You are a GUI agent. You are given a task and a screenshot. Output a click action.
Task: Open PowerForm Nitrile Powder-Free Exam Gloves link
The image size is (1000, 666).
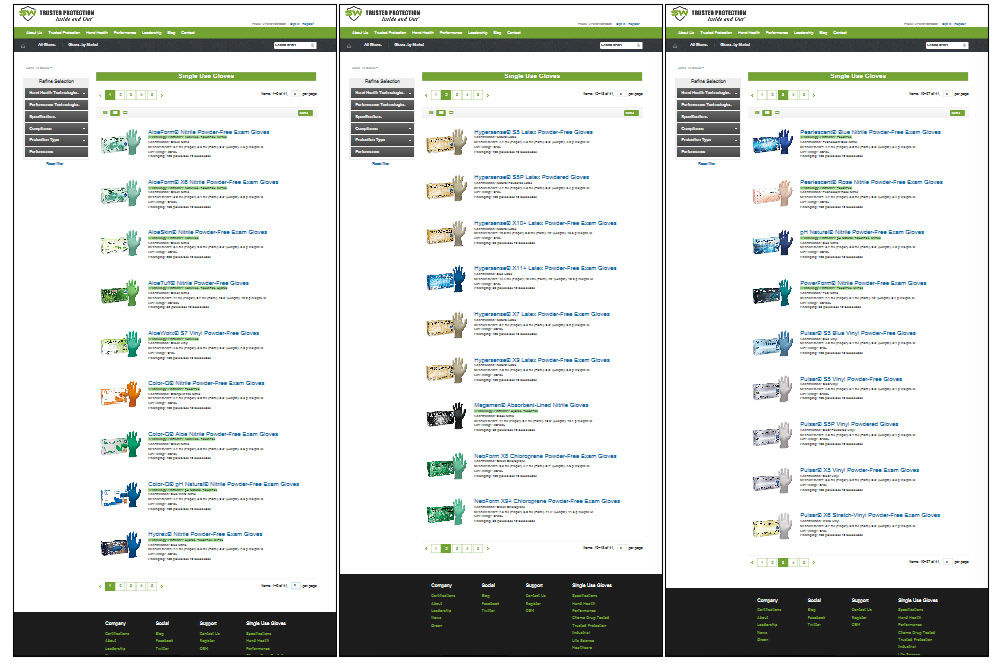pos(864,283)
